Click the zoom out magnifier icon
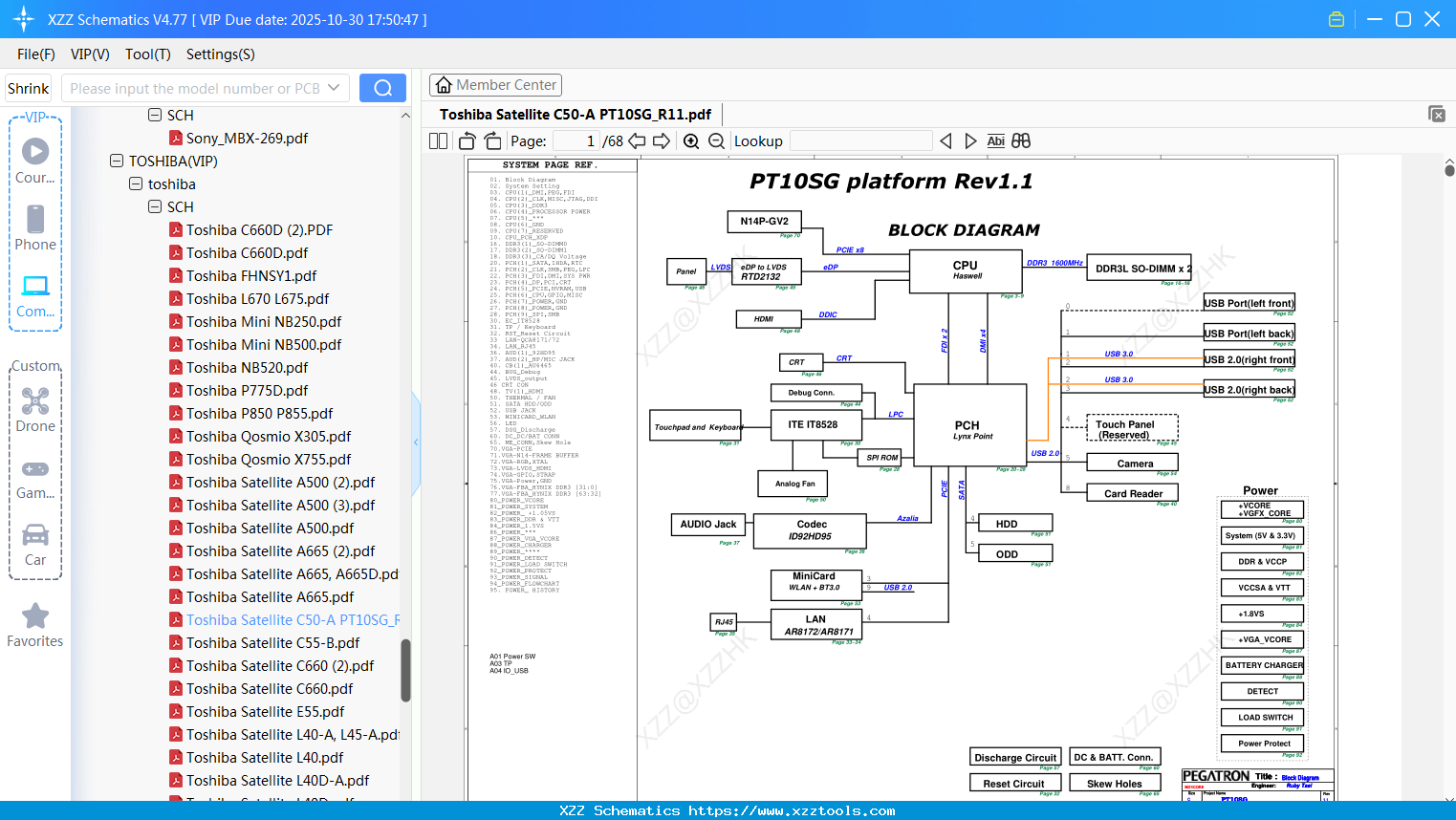 point(716,141)
